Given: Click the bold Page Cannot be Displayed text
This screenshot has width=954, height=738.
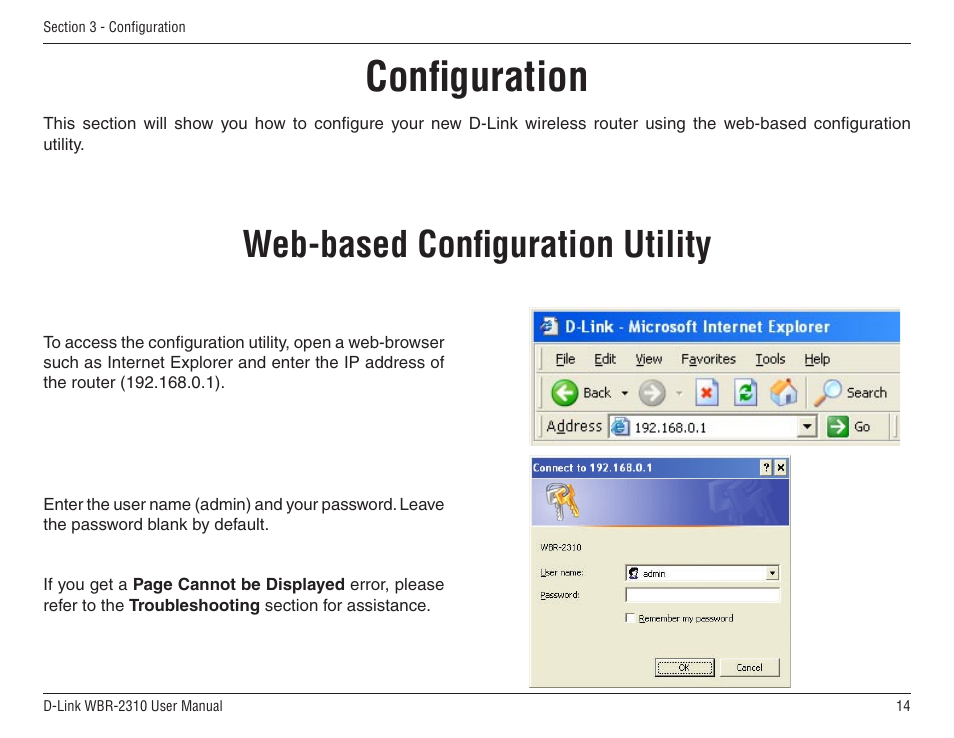Looking at the screenshot, I should pos(238,584).
